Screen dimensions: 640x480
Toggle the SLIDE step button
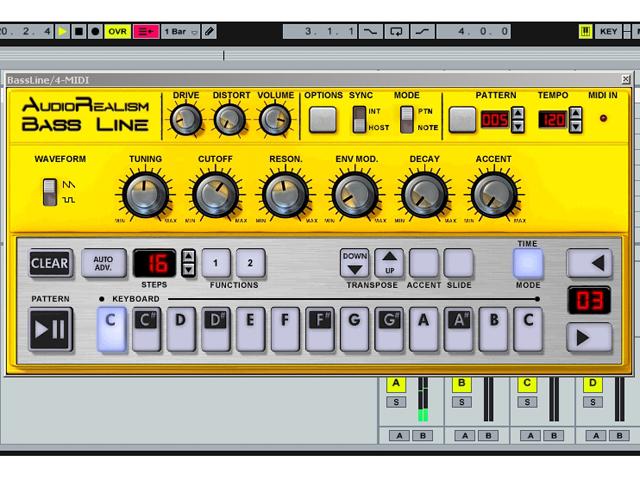[459, 263]
